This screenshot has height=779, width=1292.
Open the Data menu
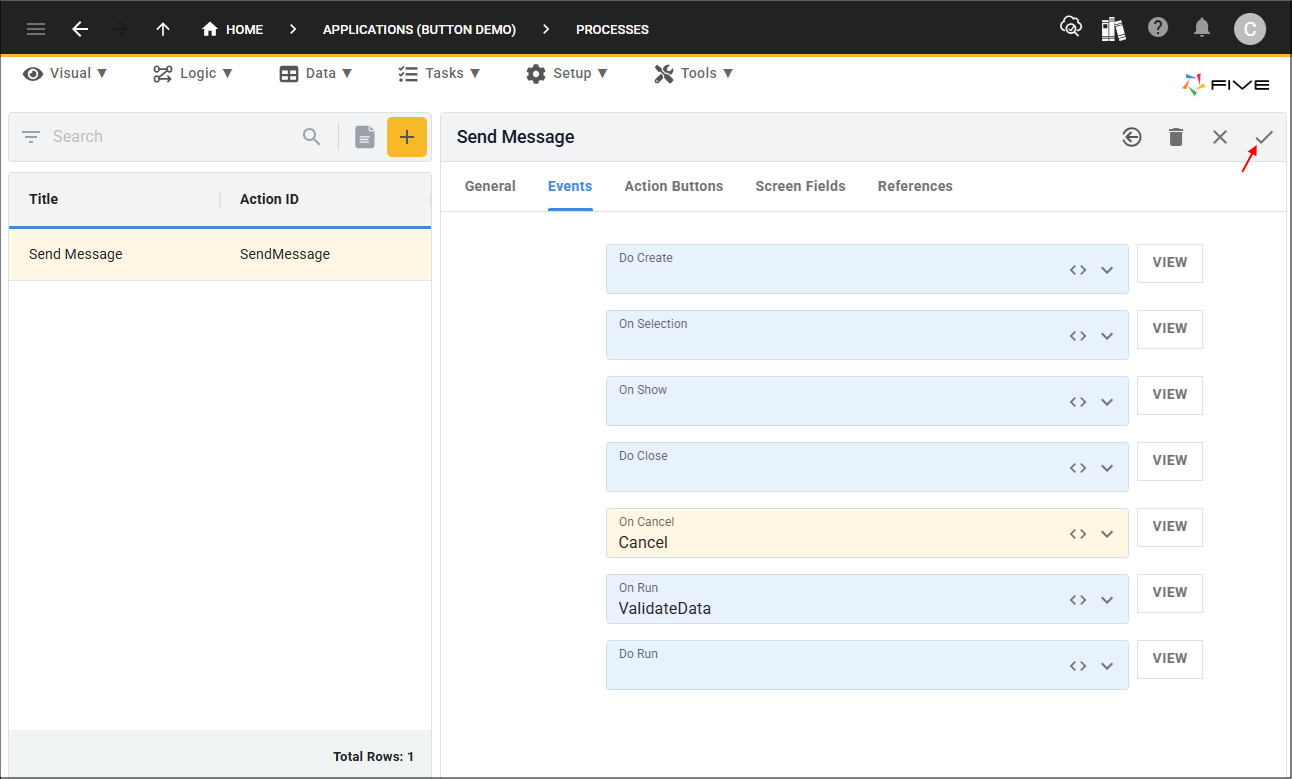[x=316, y=73]
